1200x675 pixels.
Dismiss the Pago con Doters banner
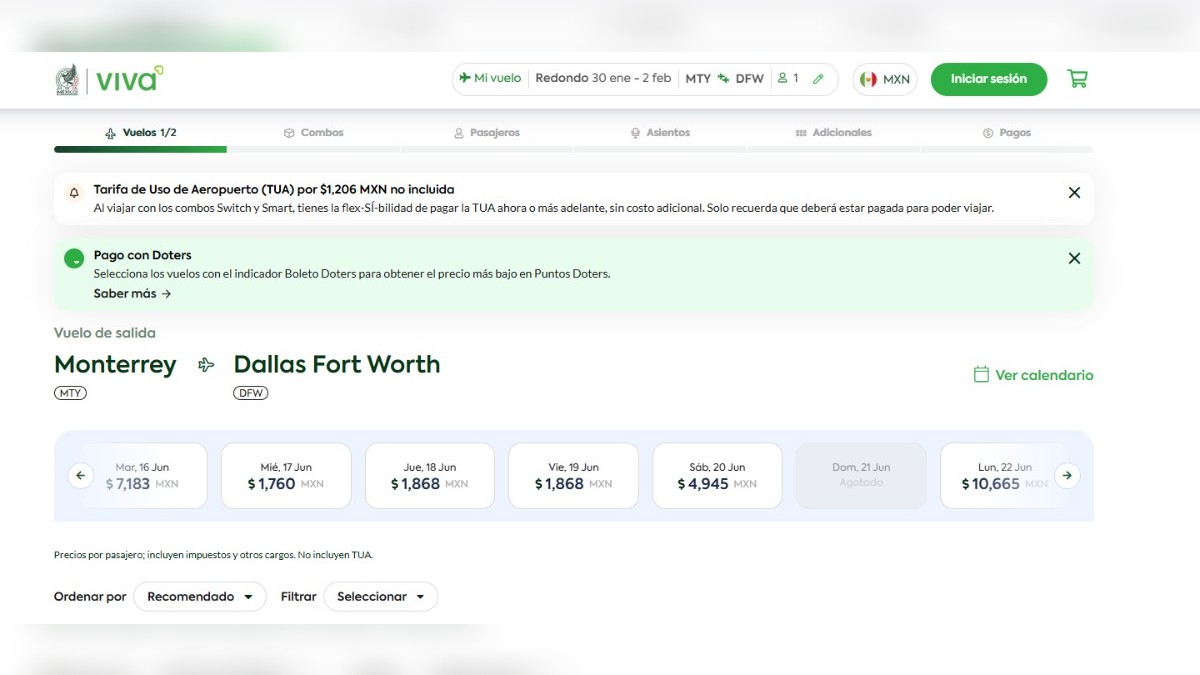click(x=1074, y=258)
